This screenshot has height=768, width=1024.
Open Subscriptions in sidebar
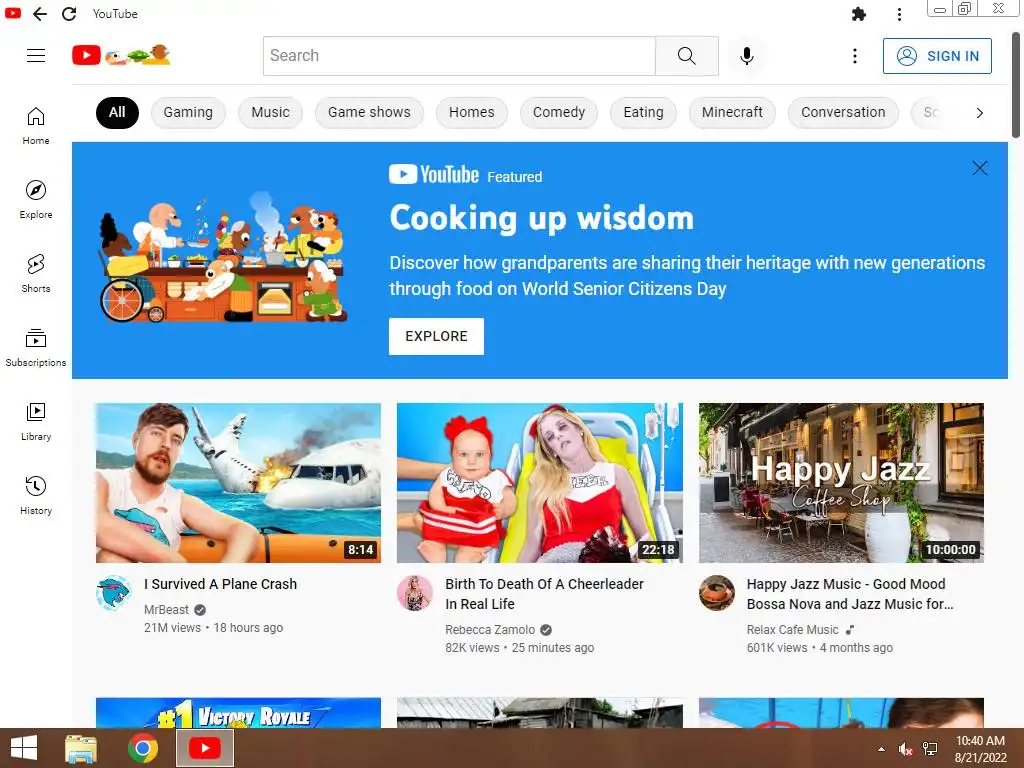[x=36, y=347]
